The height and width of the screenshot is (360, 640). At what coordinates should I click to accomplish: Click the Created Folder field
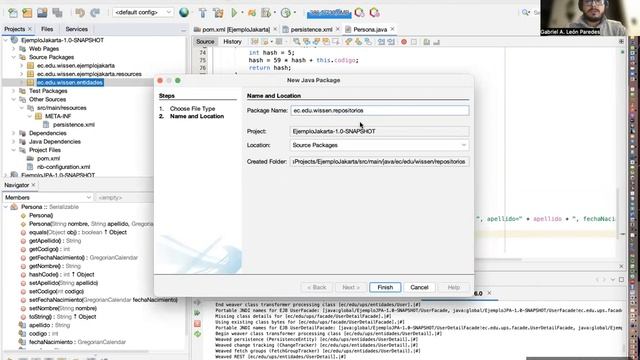[380, 162]
